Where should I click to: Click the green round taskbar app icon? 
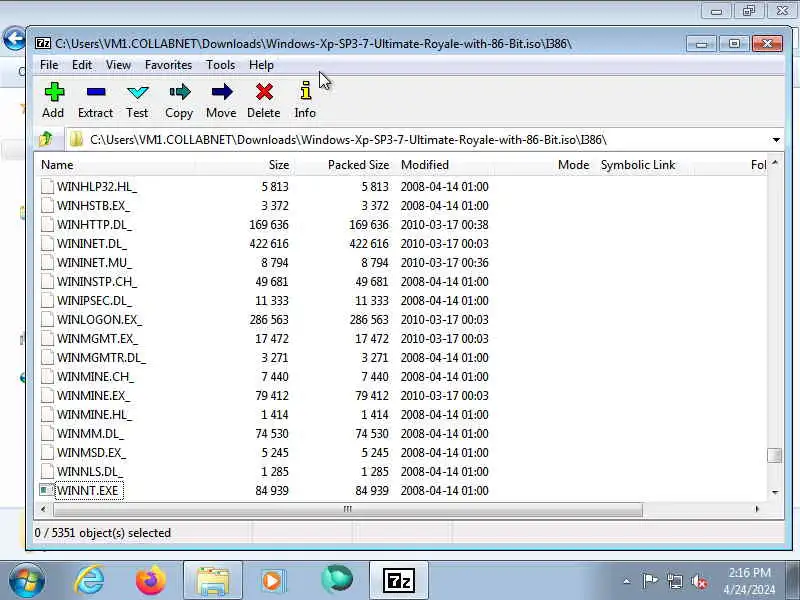point(337,580)
